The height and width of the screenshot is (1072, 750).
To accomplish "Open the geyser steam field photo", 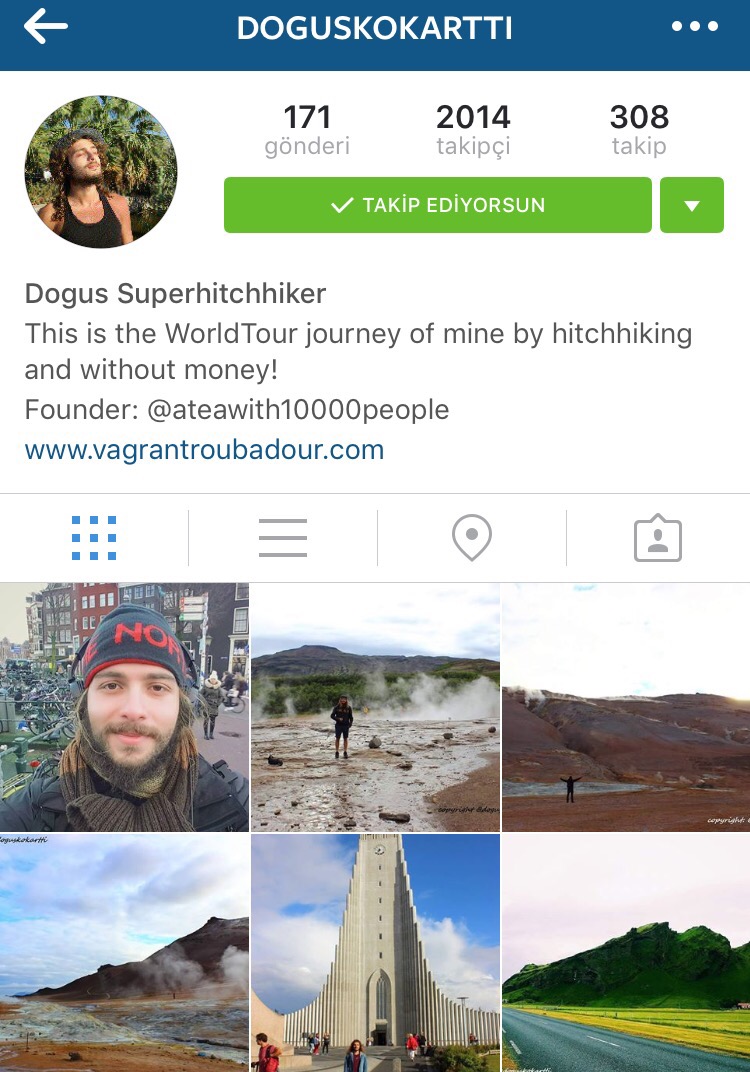I will coord(375,707).
